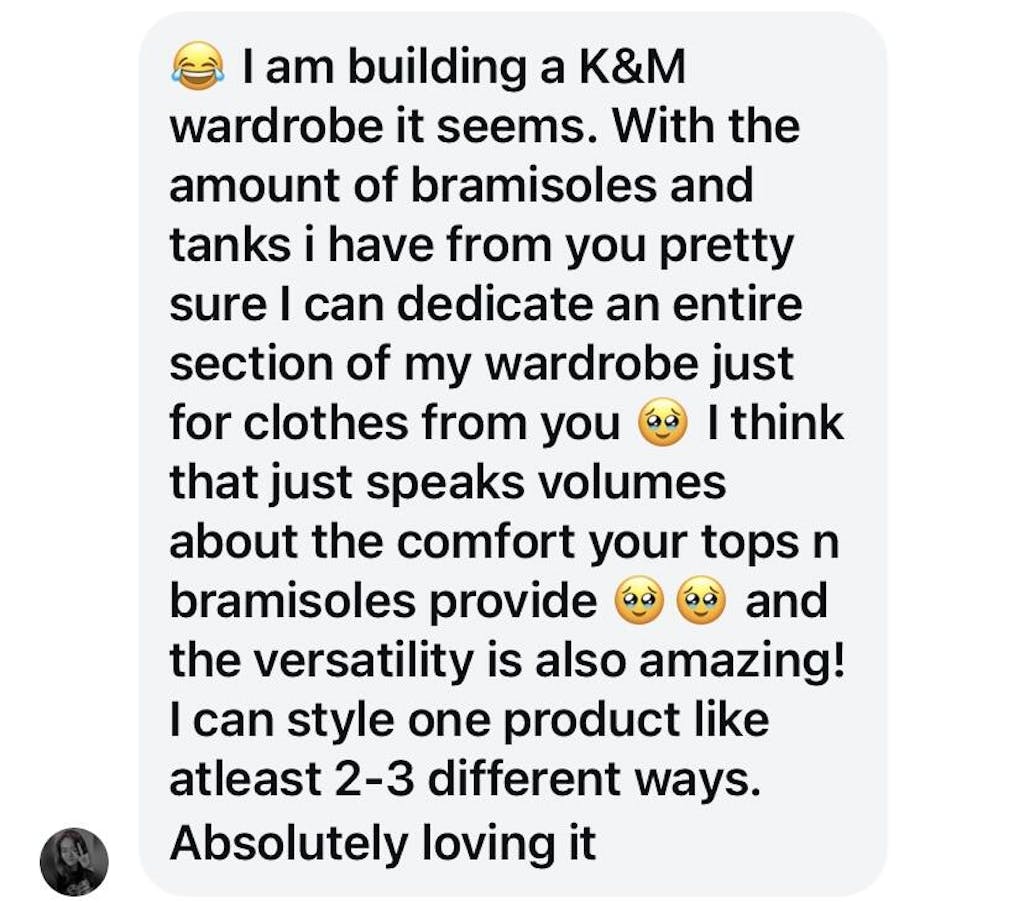The image size is (1024, 903).
Task: Click the word 'section' in the message
Action: (251, 363)
